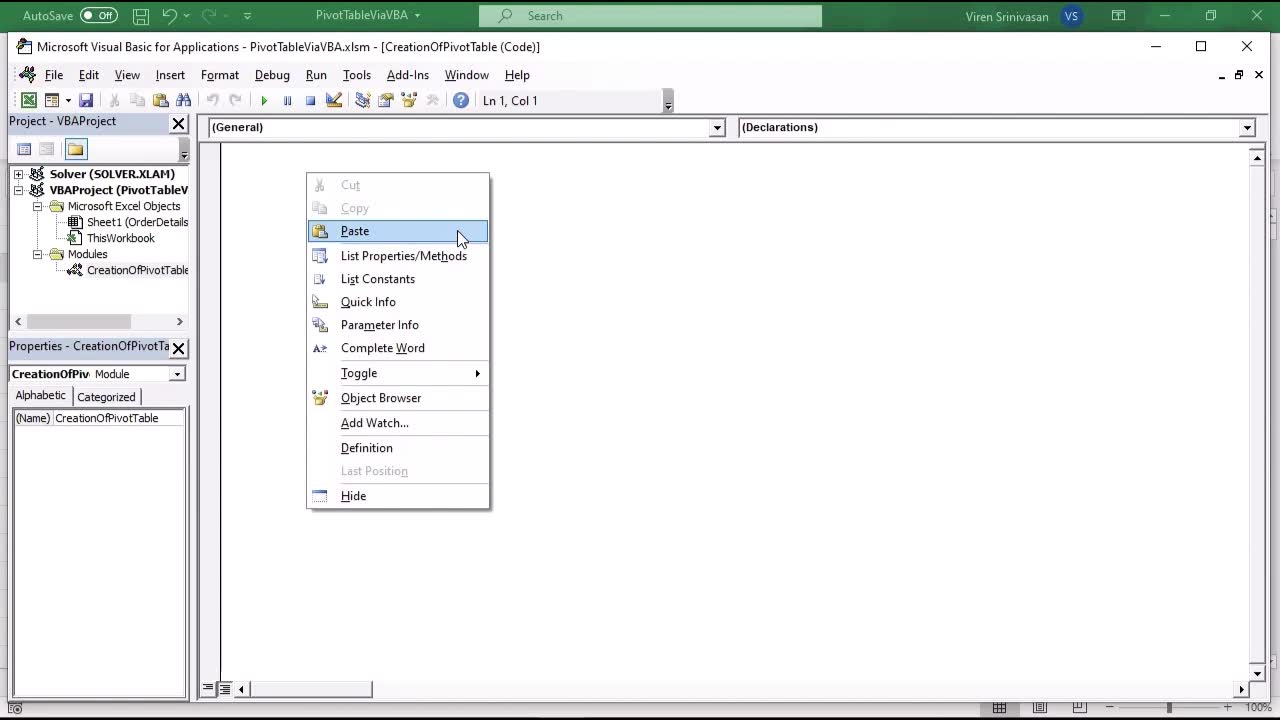1280x720 pixels.
Task: Click the toolbar options overflow arrow
Action: pyautogui.click(x=668, y=101)
